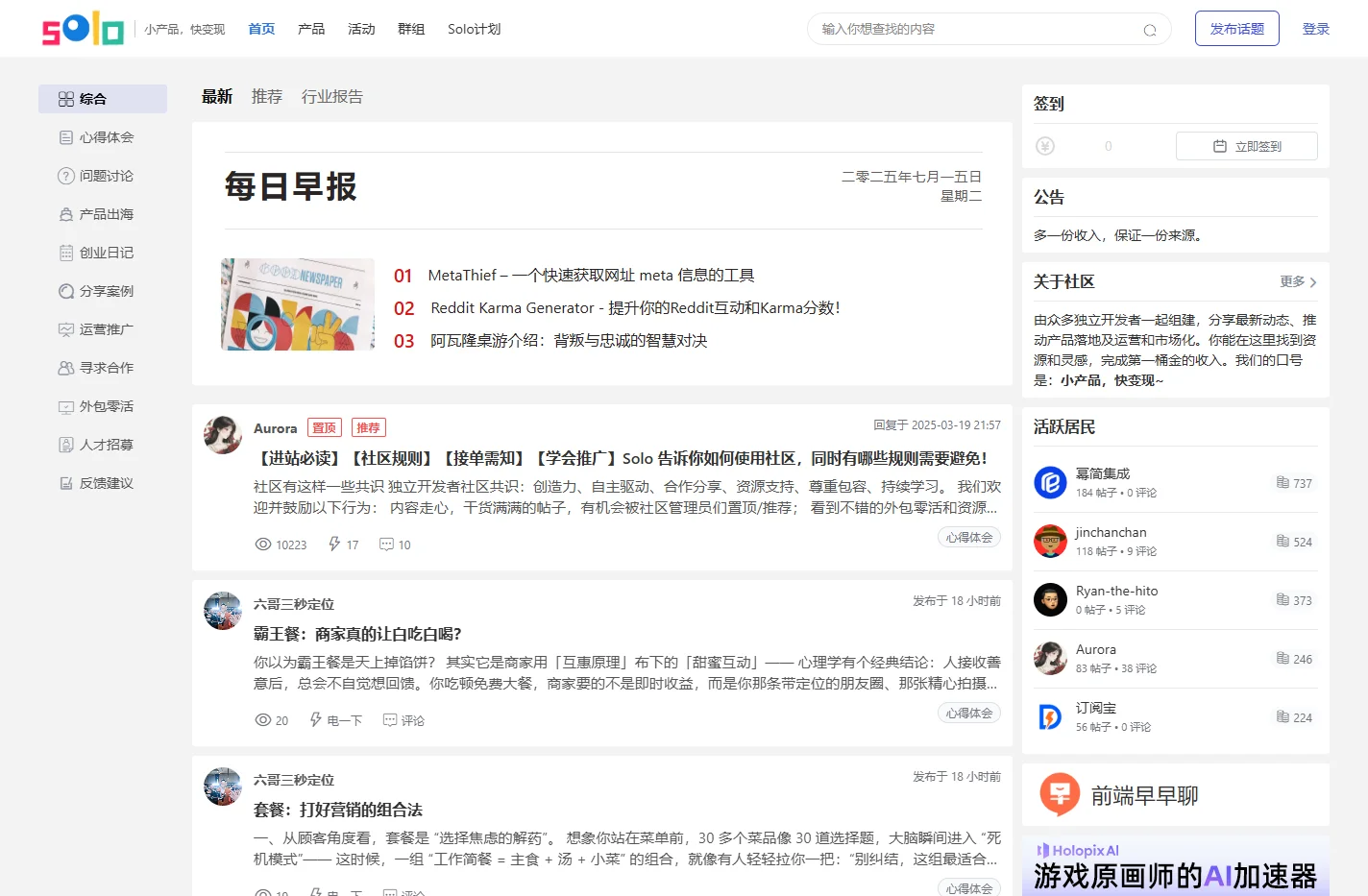The image size is (1368, 896).
Task: Click the 737 count beside 幂简集成
Action: (1303, 483)
